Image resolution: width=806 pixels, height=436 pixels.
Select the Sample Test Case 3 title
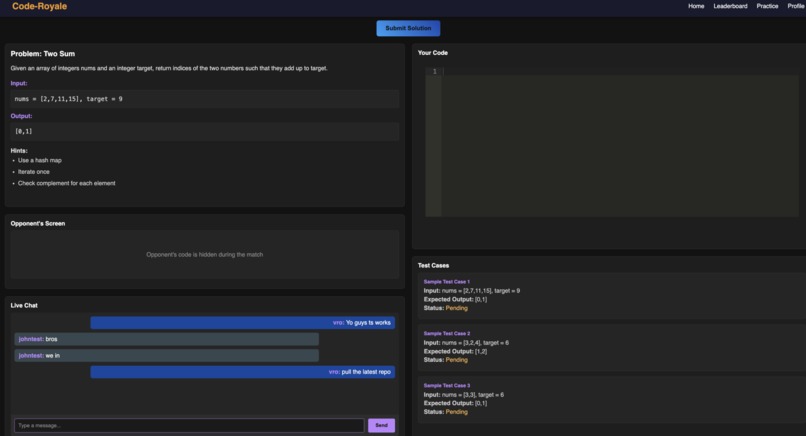point(447,386)
